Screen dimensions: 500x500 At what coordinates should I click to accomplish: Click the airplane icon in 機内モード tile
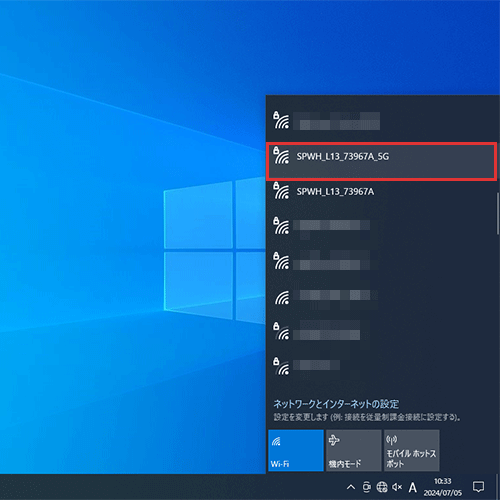pyautogui.click(x=334, y=441)
